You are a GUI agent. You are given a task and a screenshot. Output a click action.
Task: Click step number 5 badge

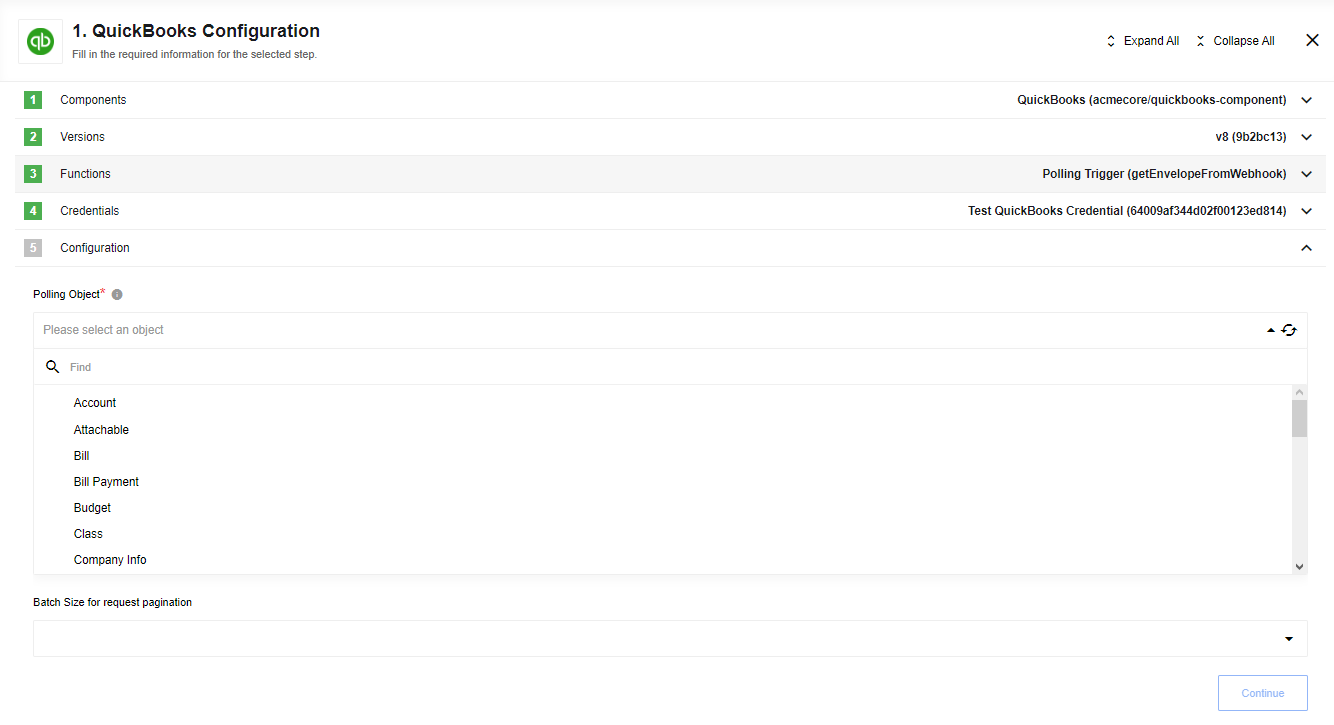pos(33,248)
